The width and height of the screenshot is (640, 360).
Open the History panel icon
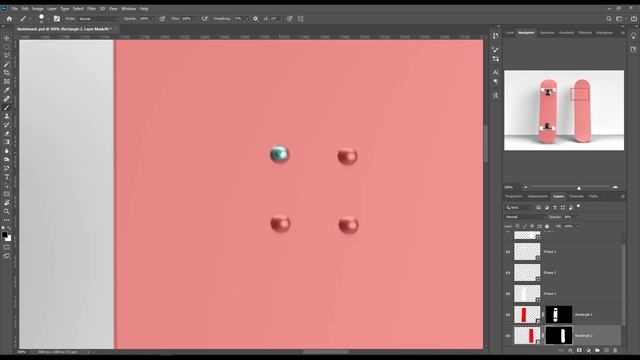click(x=495, y=36)
